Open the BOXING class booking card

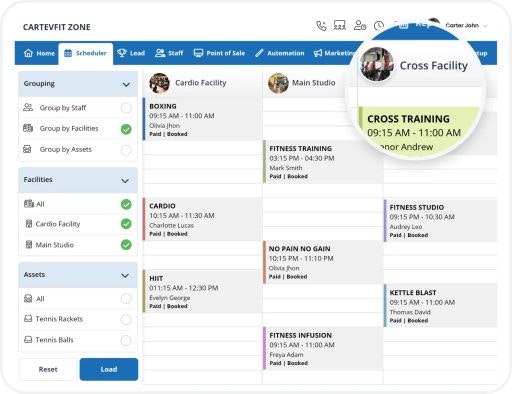(201, 119)
